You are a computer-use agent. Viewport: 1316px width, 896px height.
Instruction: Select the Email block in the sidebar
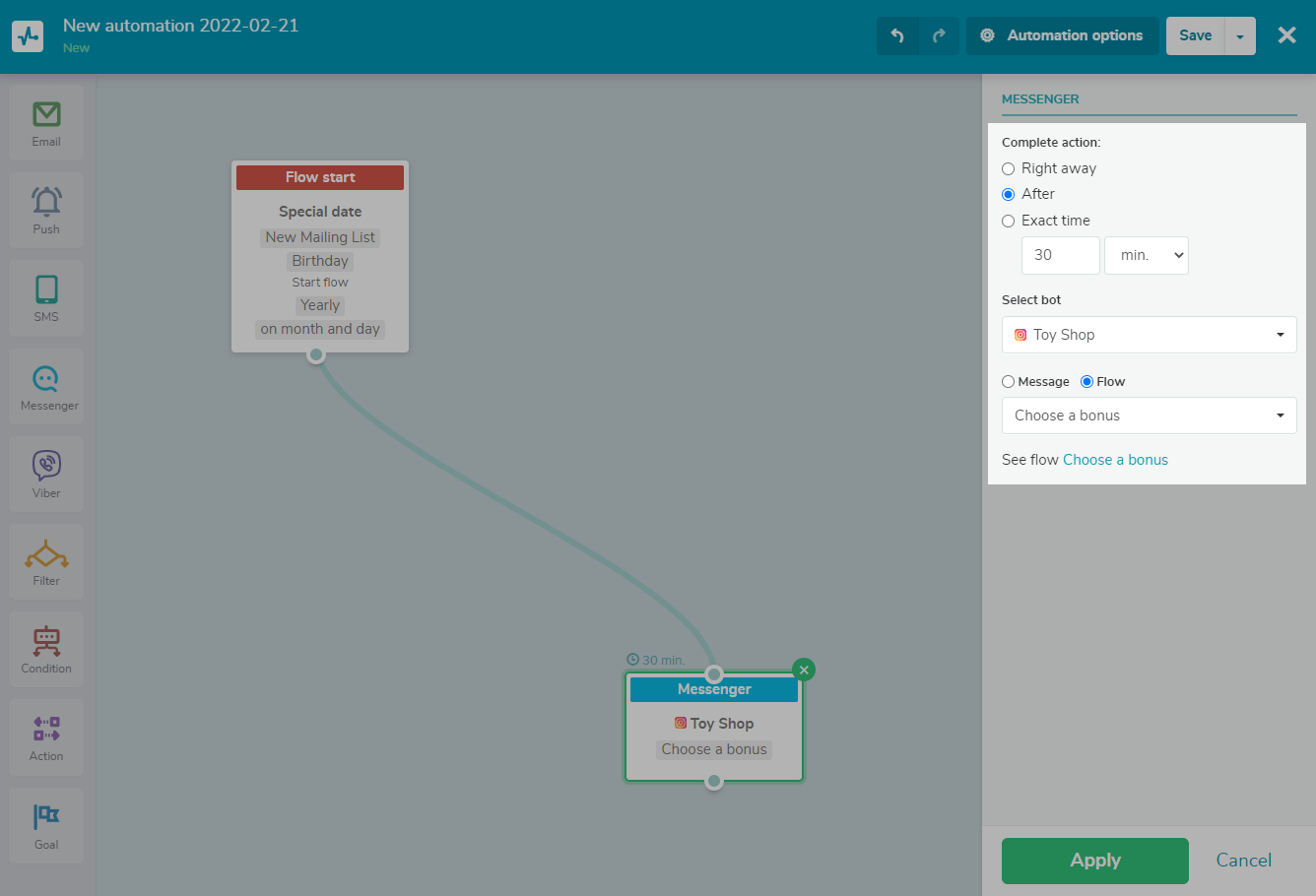click(x=45, y=120)
